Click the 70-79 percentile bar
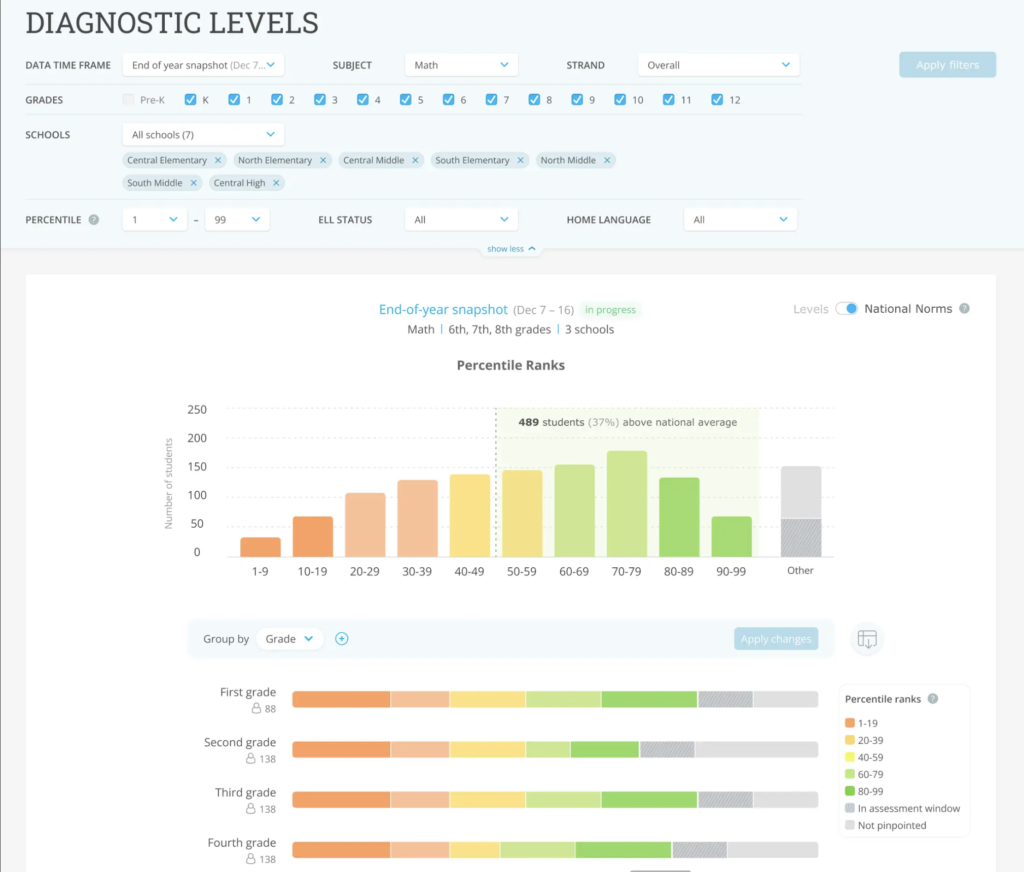Viewport: 1024px width, 872px height. click(x=627, y=504)
